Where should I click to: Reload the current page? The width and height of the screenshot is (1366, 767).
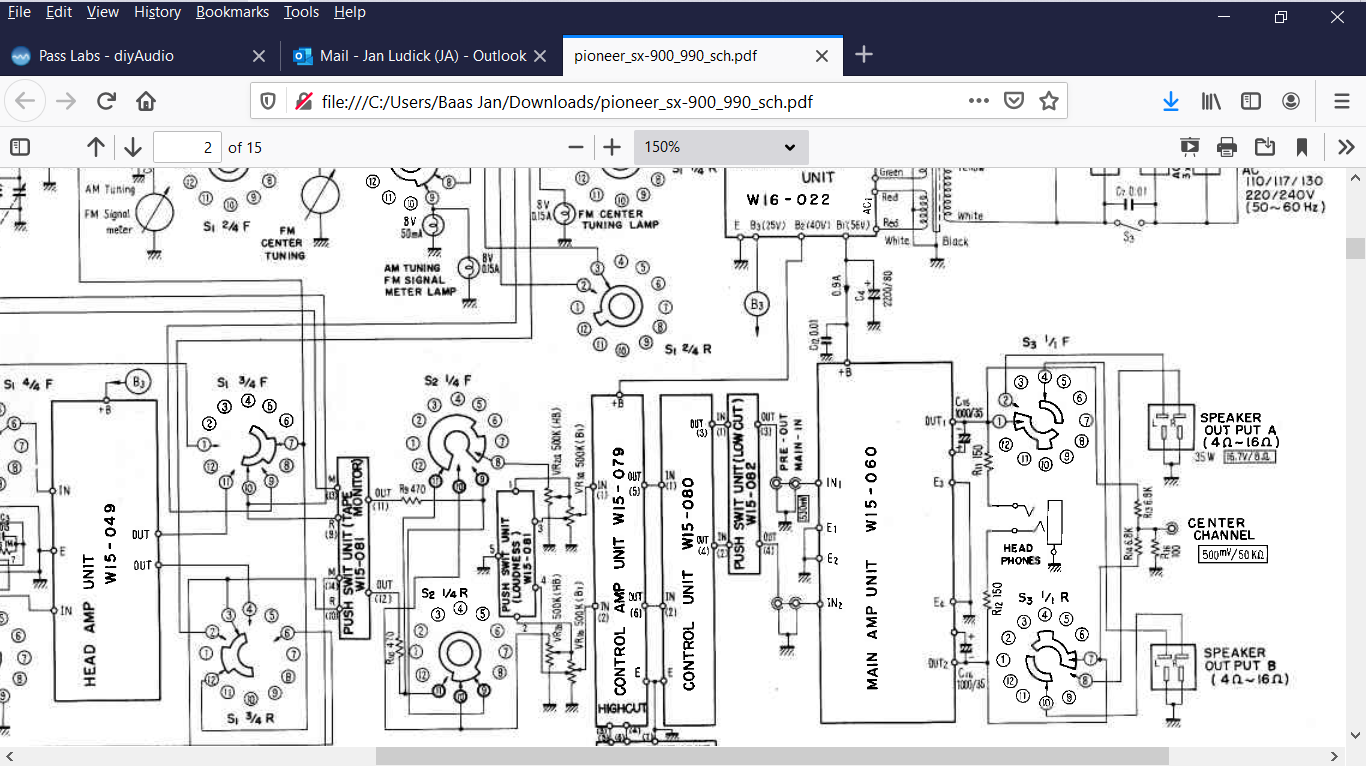click(x=106, y=101)
